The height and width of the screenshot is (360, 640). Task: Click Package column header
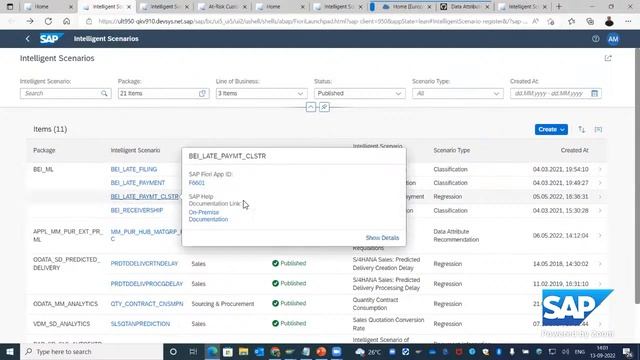pos(44,150)
